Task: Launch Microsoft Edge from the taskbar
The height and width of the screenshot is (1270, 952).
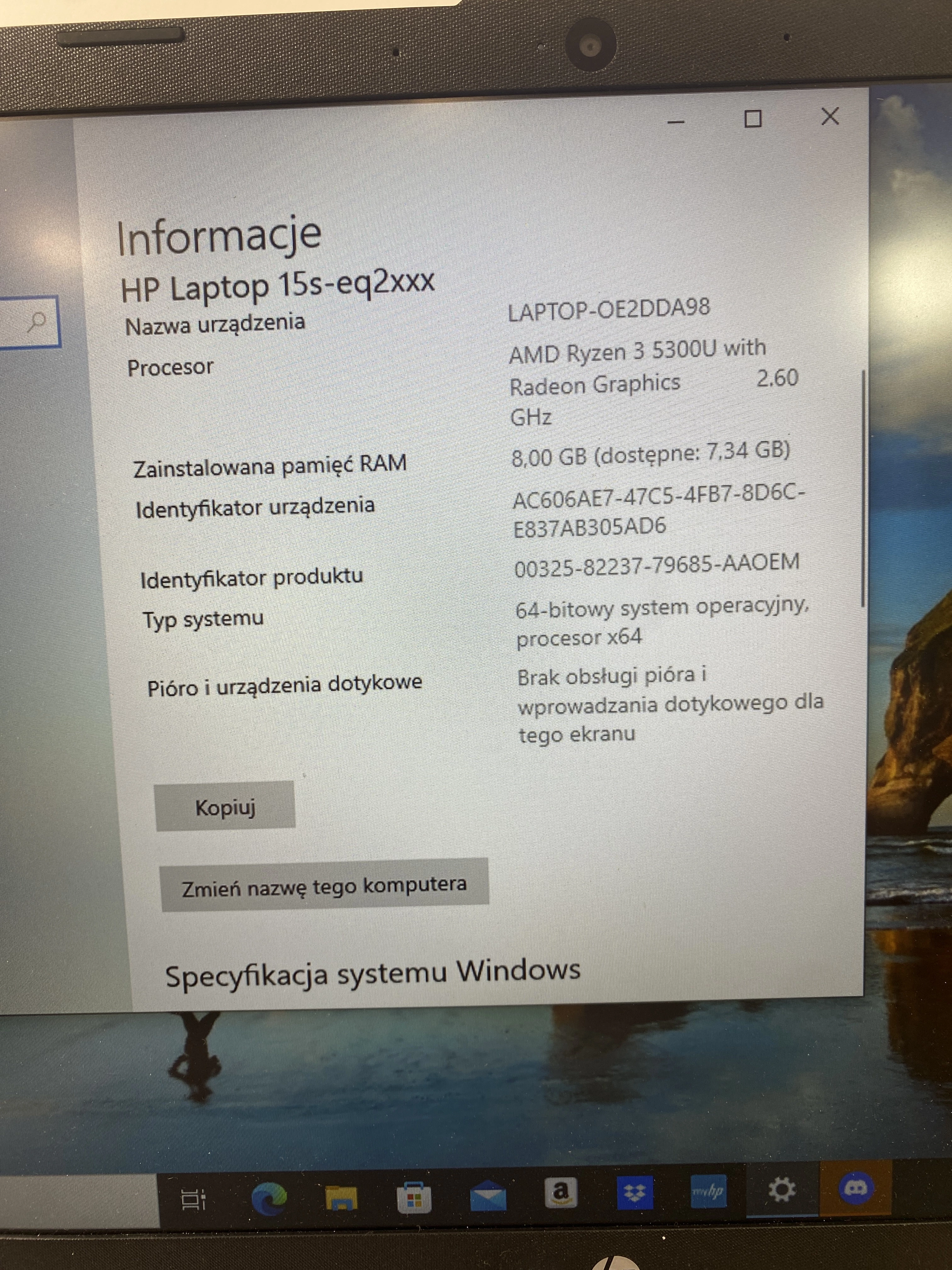Action: pos(269,1199)
